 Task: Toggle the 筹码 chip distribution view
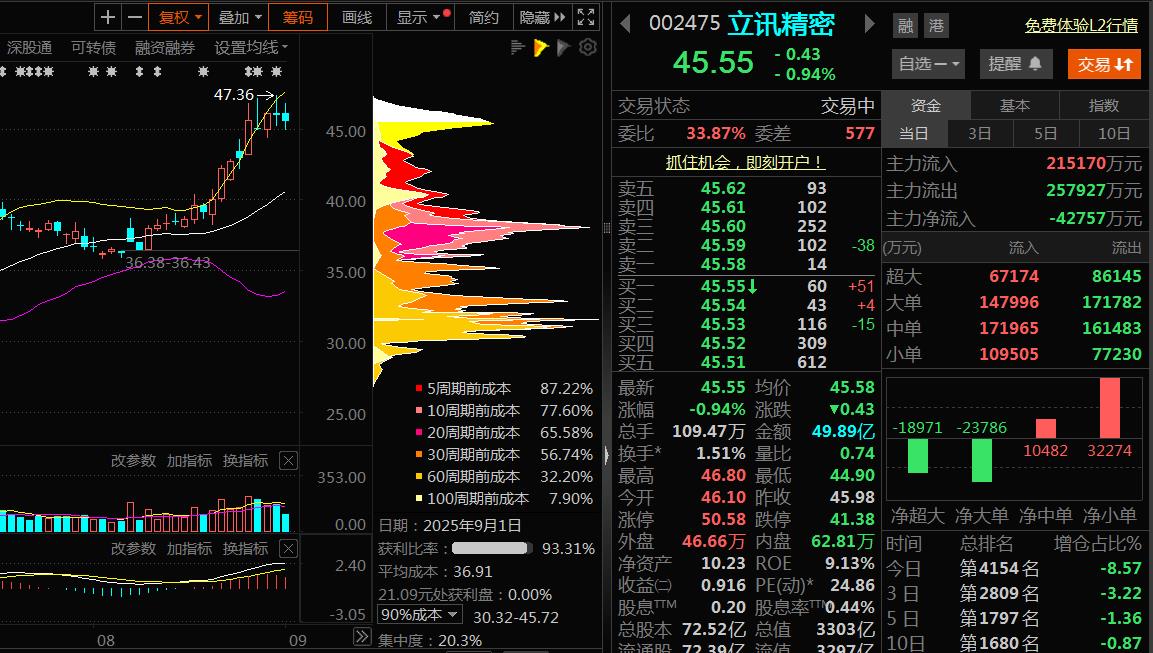(x=297, y=17)
